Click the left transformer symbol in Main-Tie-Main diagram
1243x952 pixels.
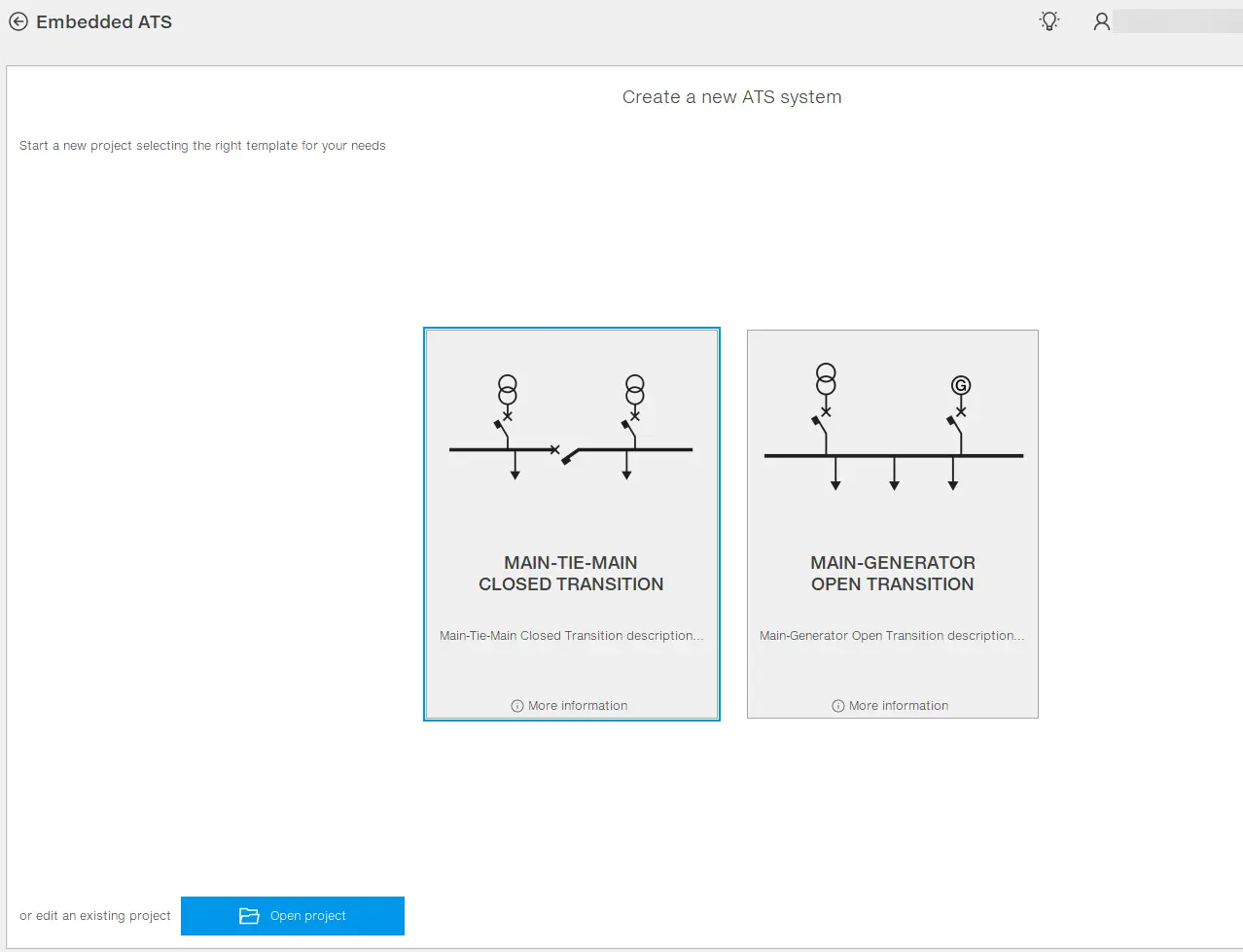click(x=508, y=390)
